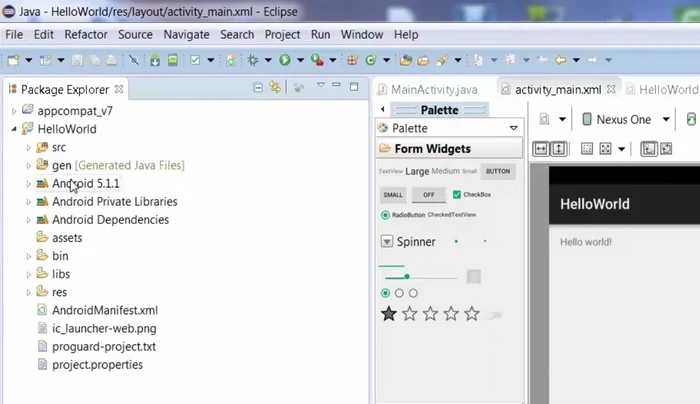700x404 pixels.
Task: Collapse the palette with left arrow
Action: 383,109
